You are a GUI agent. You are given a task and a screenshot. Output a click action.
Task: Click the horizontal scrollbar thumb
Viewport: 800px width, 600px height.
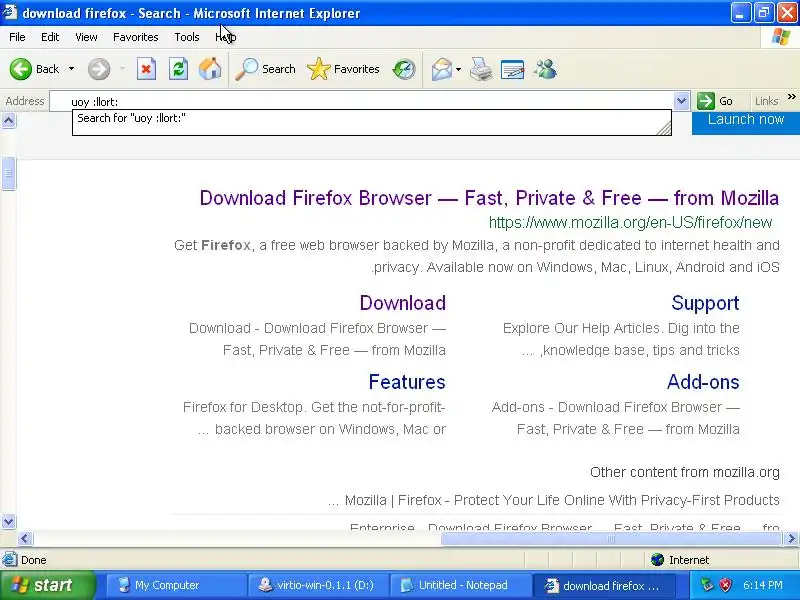(x=611, y=539)
